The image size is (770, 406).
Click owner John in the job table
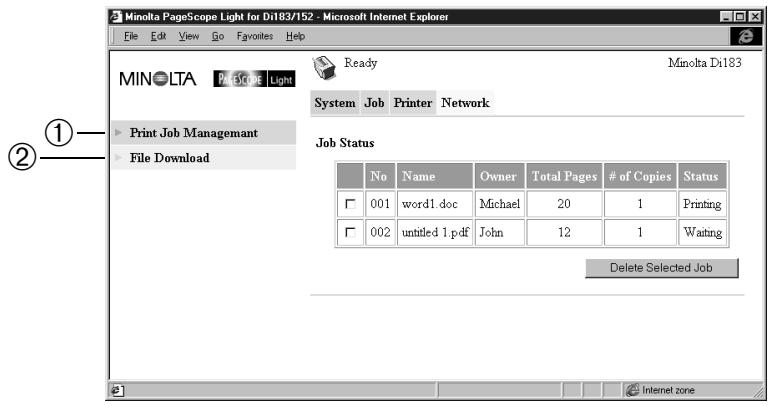click(x=491, y=233)
